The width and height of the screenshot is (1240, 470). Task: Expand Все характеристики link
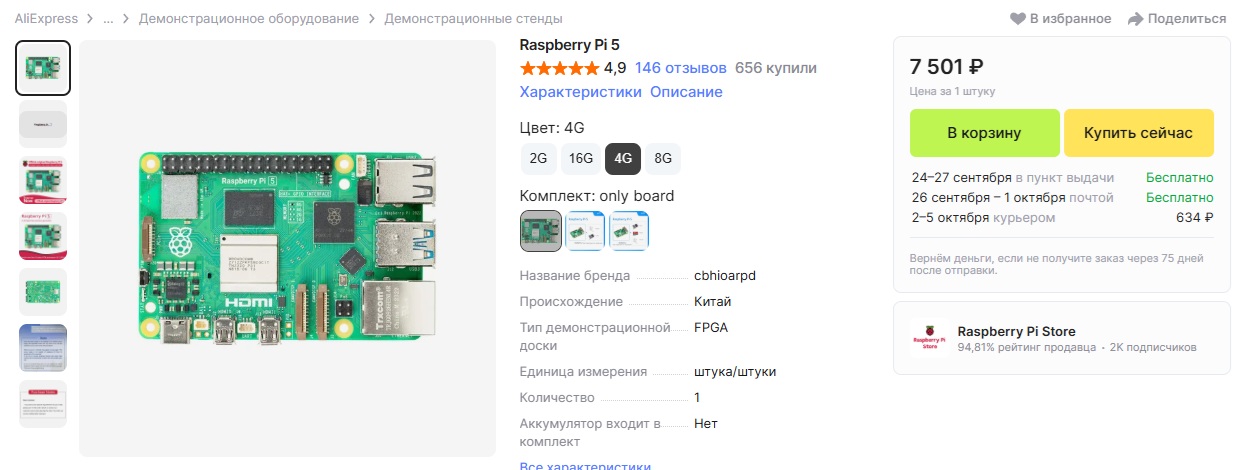coord(586,466)
